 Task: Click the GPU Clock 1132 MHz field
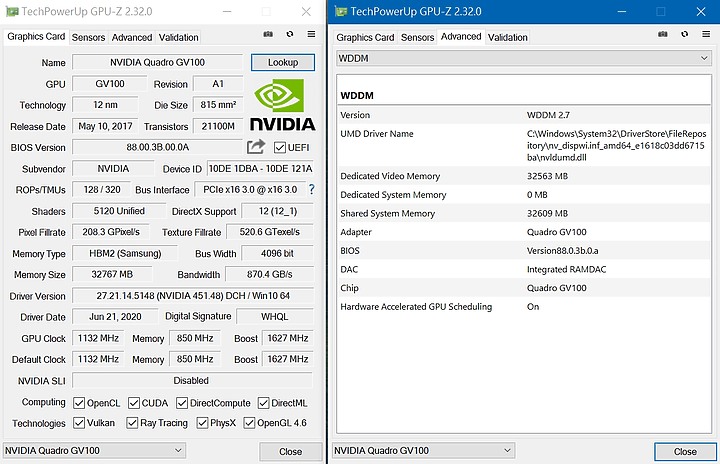98,338
